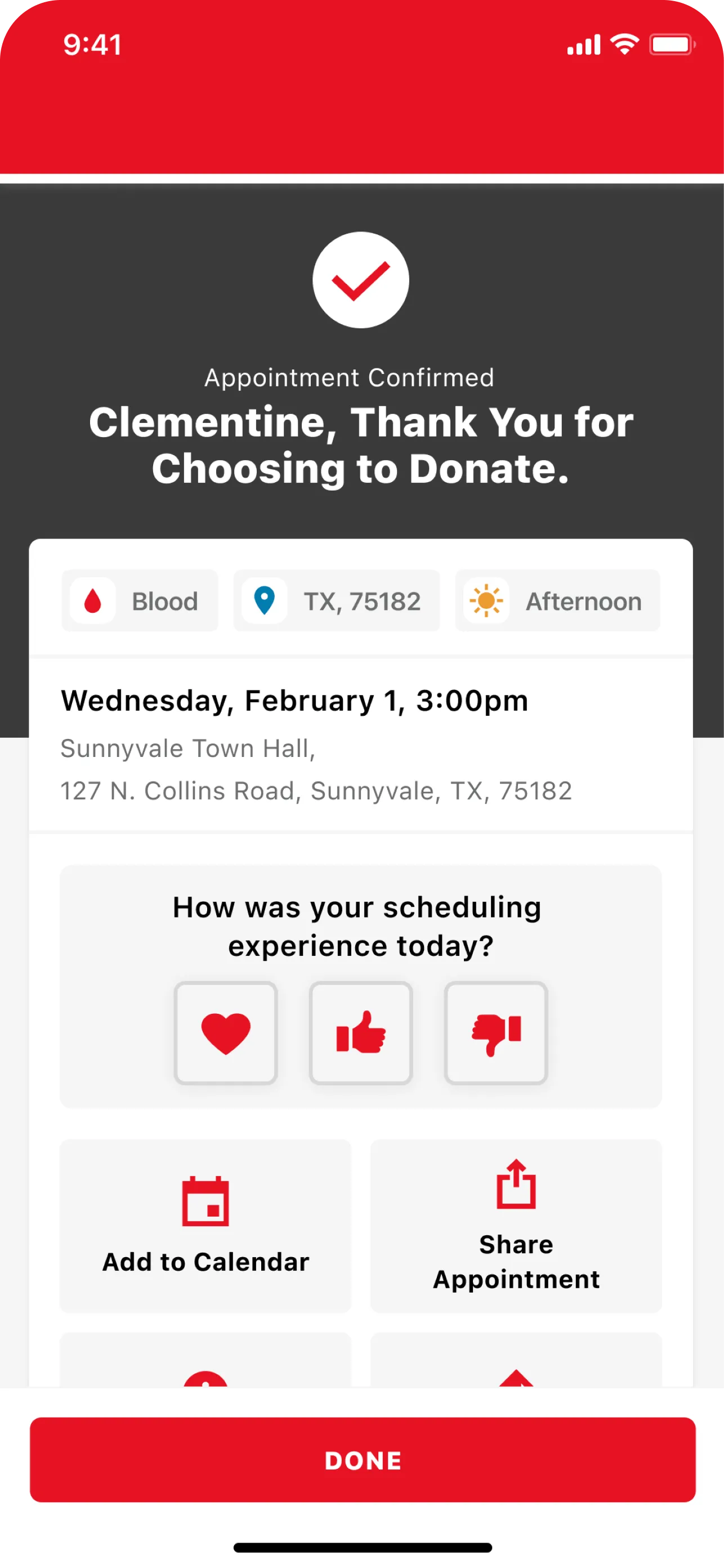Tap the orange sun icon
The width and height of the screenshot is (724, 1568).
pos(486,601)
